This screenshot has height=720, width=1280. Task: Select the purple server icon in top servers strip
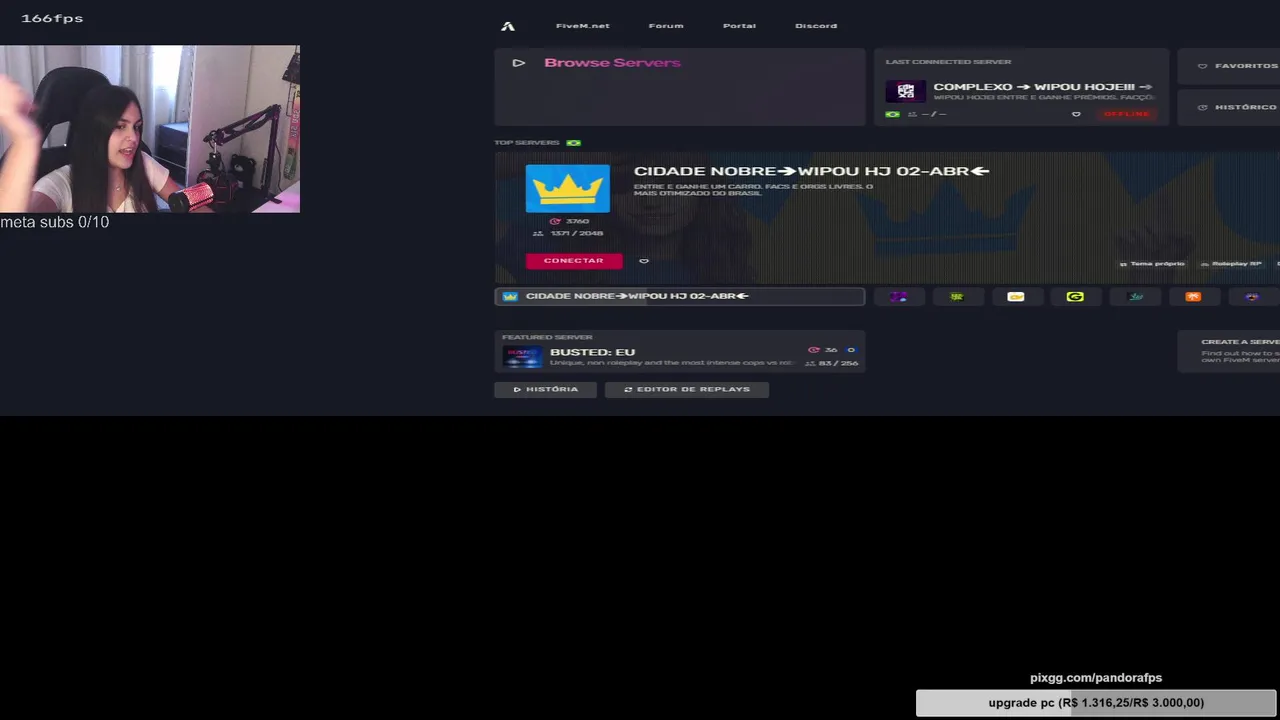(x=898, y=297)
